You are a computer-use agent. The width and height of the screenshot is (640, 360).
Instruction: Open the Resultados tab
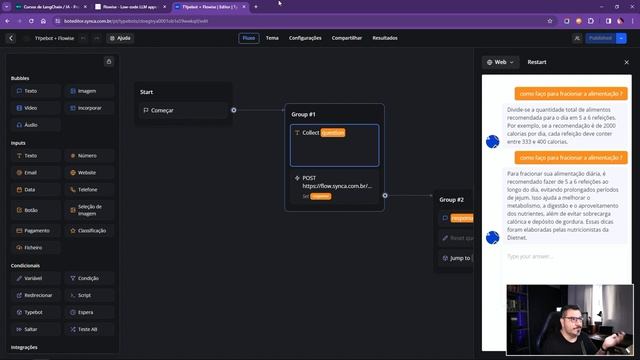(385, 38)
